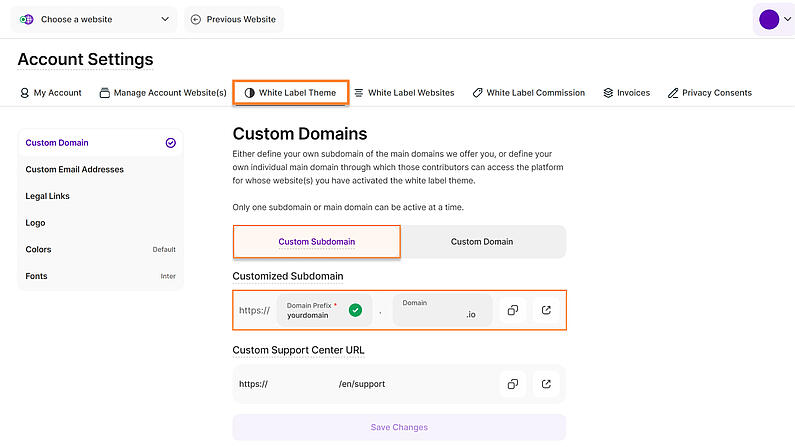
Task: Click the Customized Subdomain label
Action: pyautogui.click(x=288, y=276)
